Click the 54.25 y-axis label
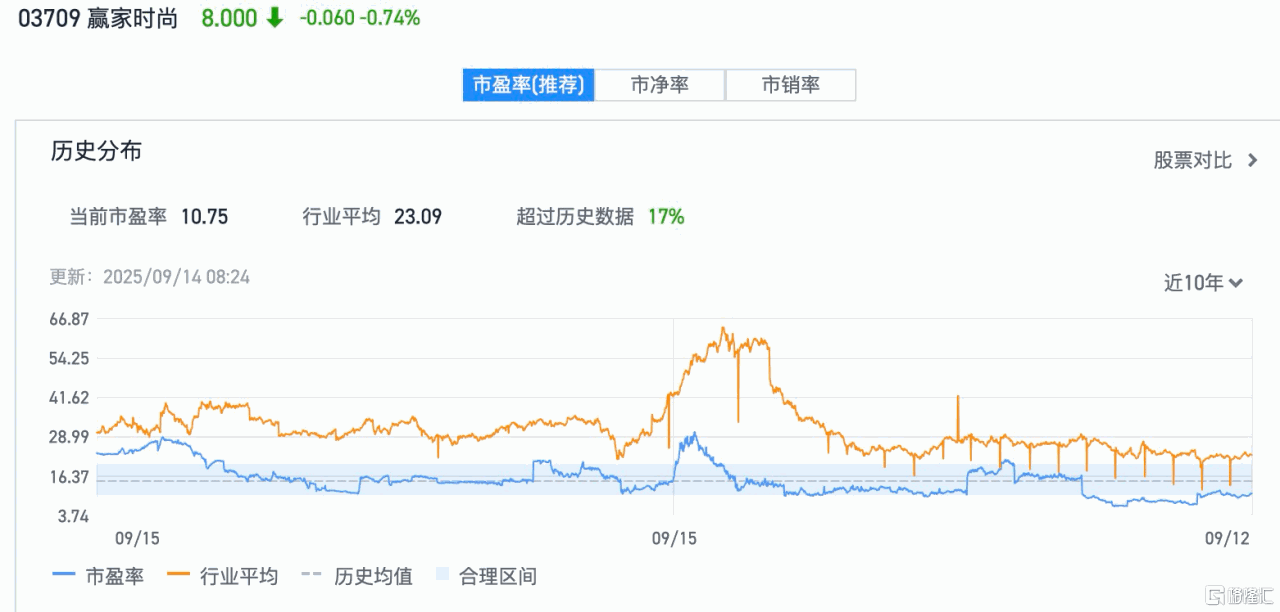This screenshot has height=612, width=1280. tap(70, 358)
